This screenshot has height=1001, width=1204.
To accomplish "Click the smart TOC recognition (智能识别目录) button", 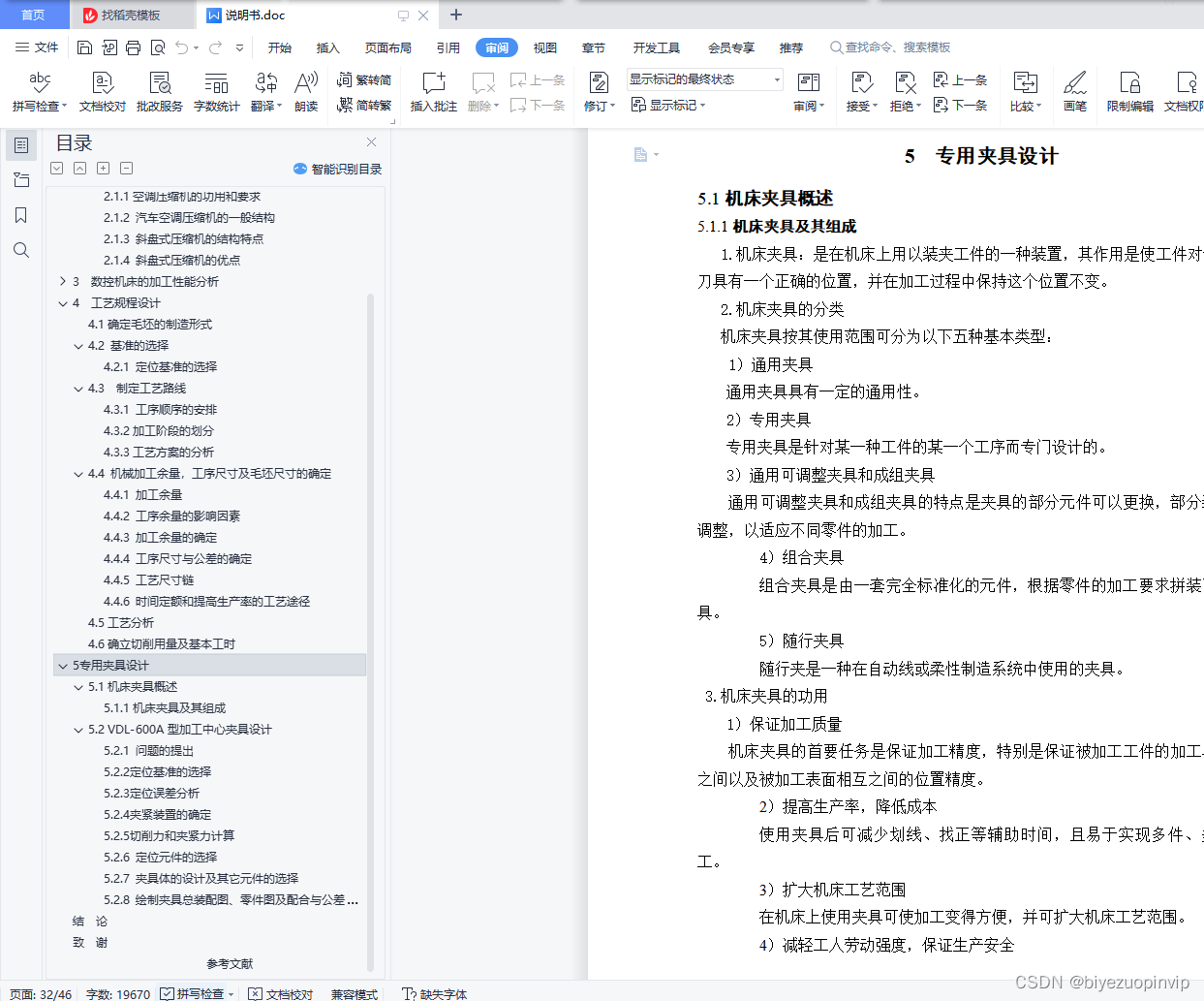I will point(338,169).
